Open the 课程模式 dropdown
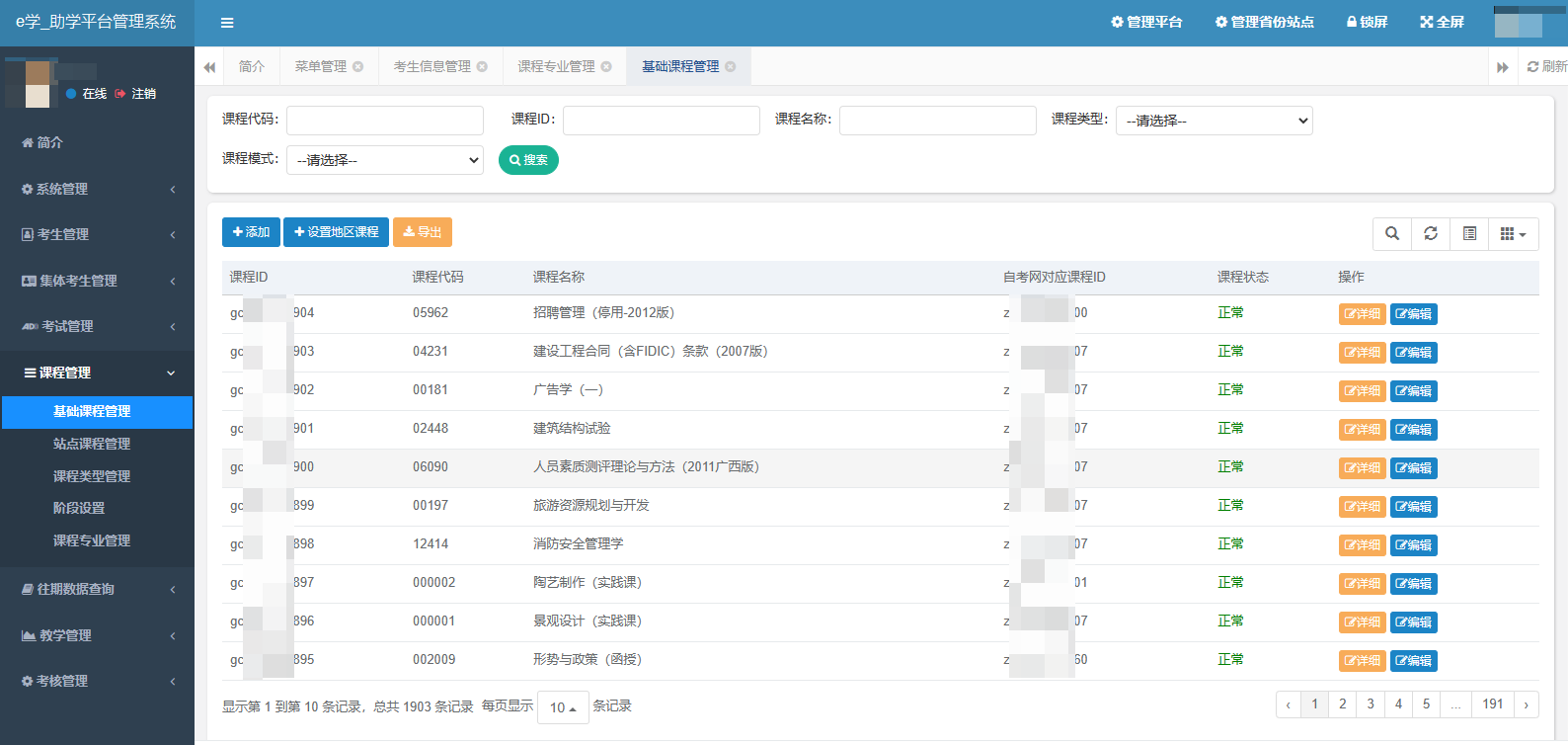 pos(384,160)
